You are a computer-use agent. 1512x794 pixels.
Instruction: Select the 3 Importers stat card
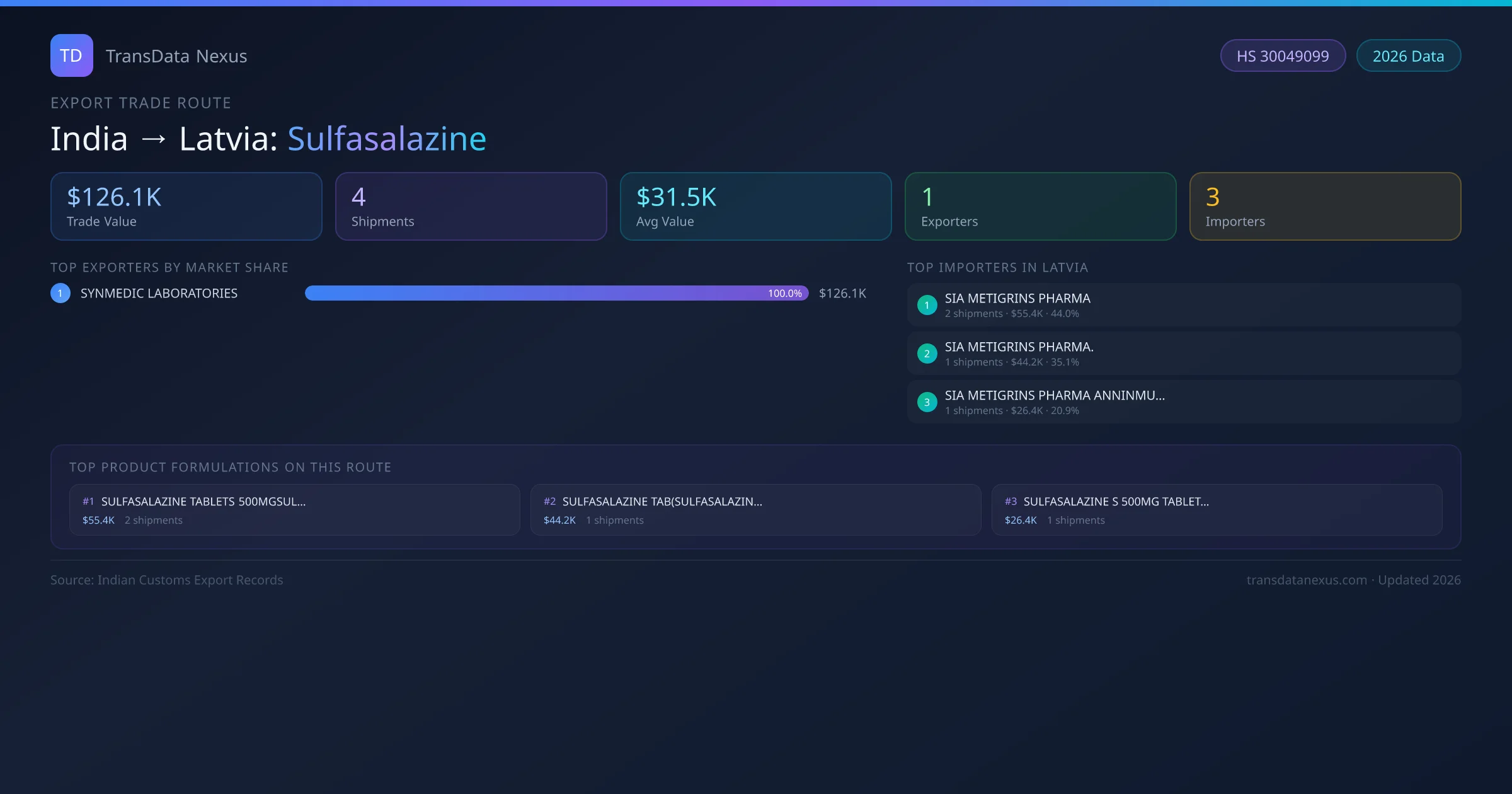click(1325, 207)
